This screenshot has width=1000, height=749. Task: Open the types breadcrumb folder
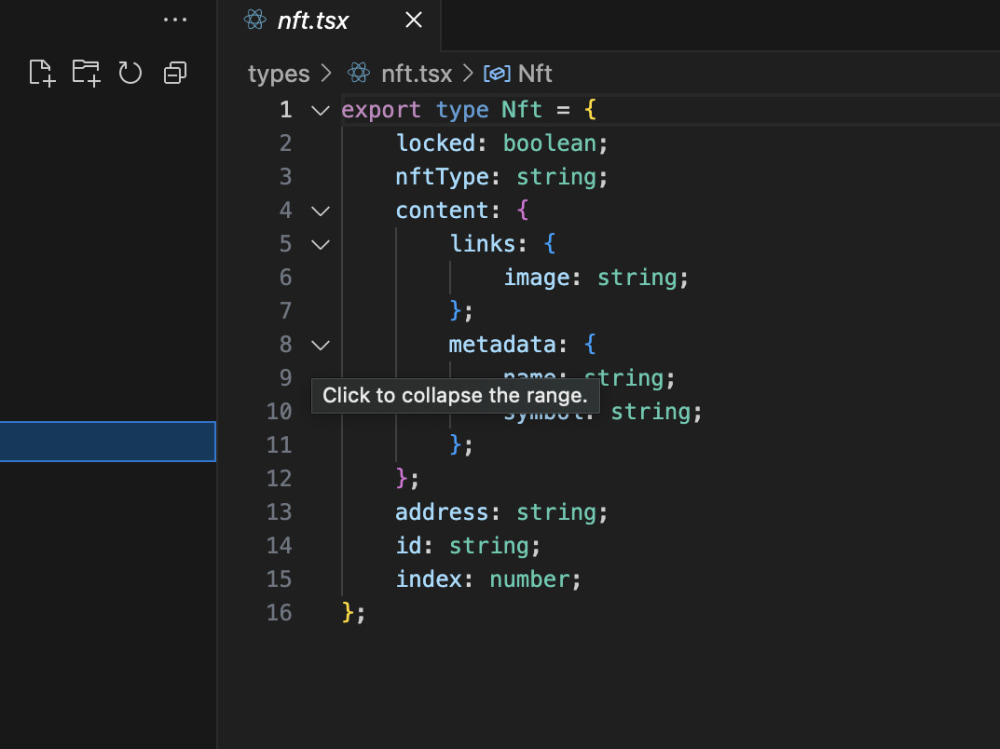(279, 73)
